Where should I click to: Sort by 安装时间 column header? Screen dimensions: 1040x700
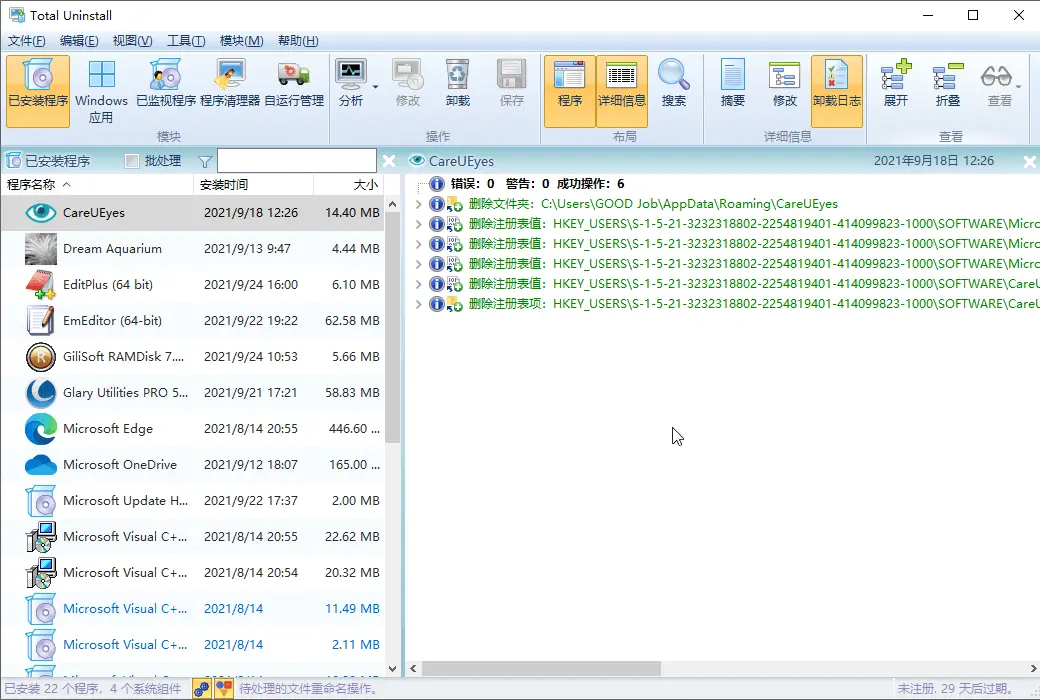tap(253, 184)
